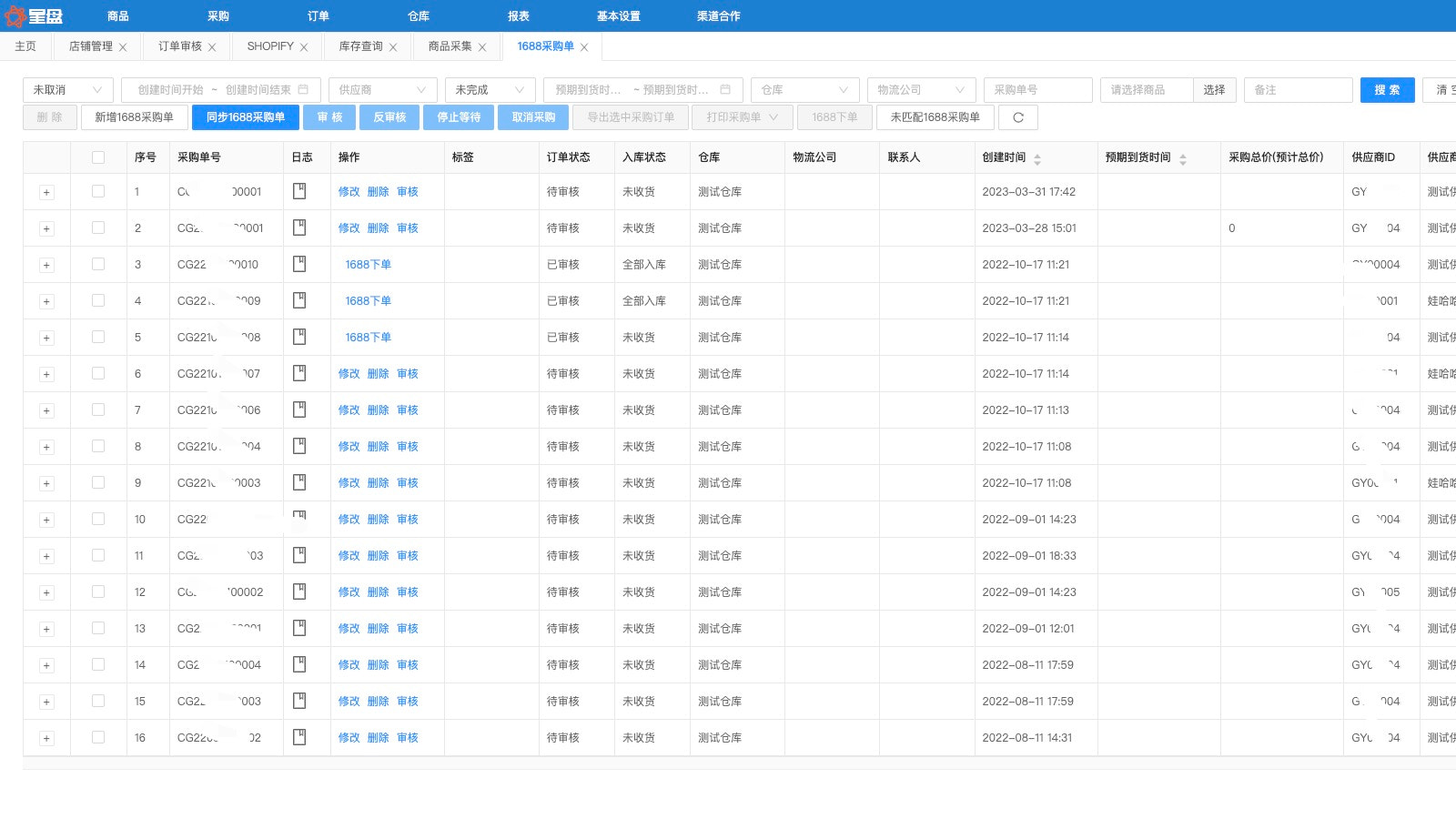Click 1688下单 link in row 3
1456x819 pixels.
[x=368, y=264]
